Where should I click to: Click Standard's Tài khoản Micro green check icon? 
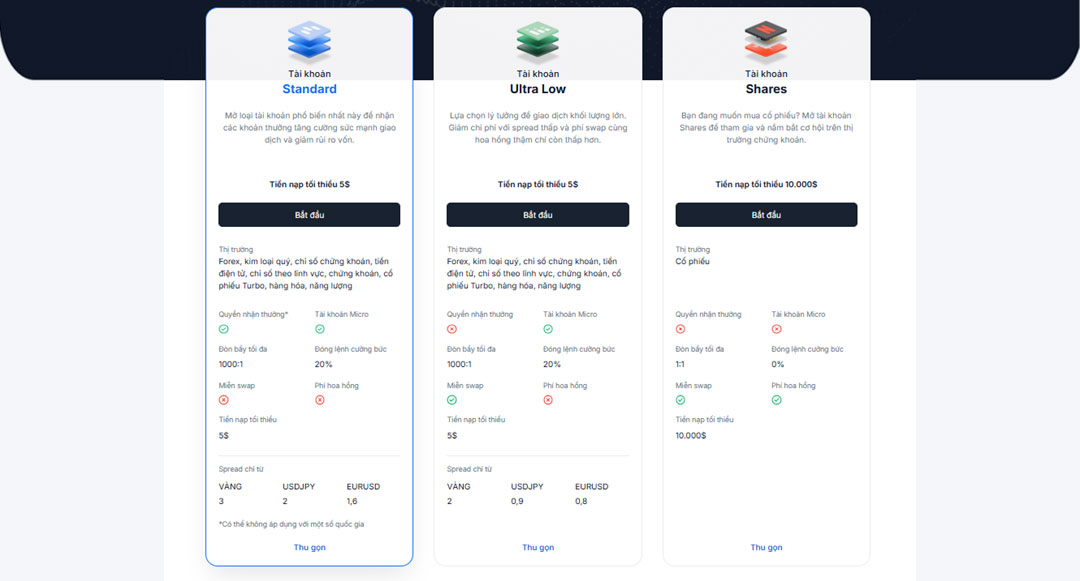point(320,329)
